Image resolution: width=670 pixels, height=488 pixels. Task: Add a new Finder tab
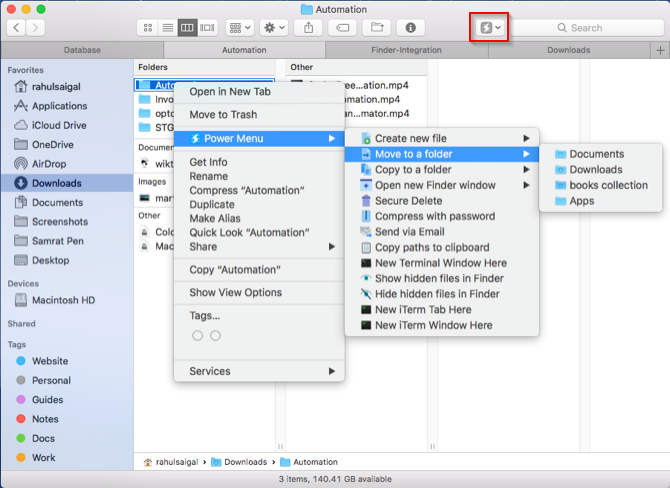click(659, 49)
